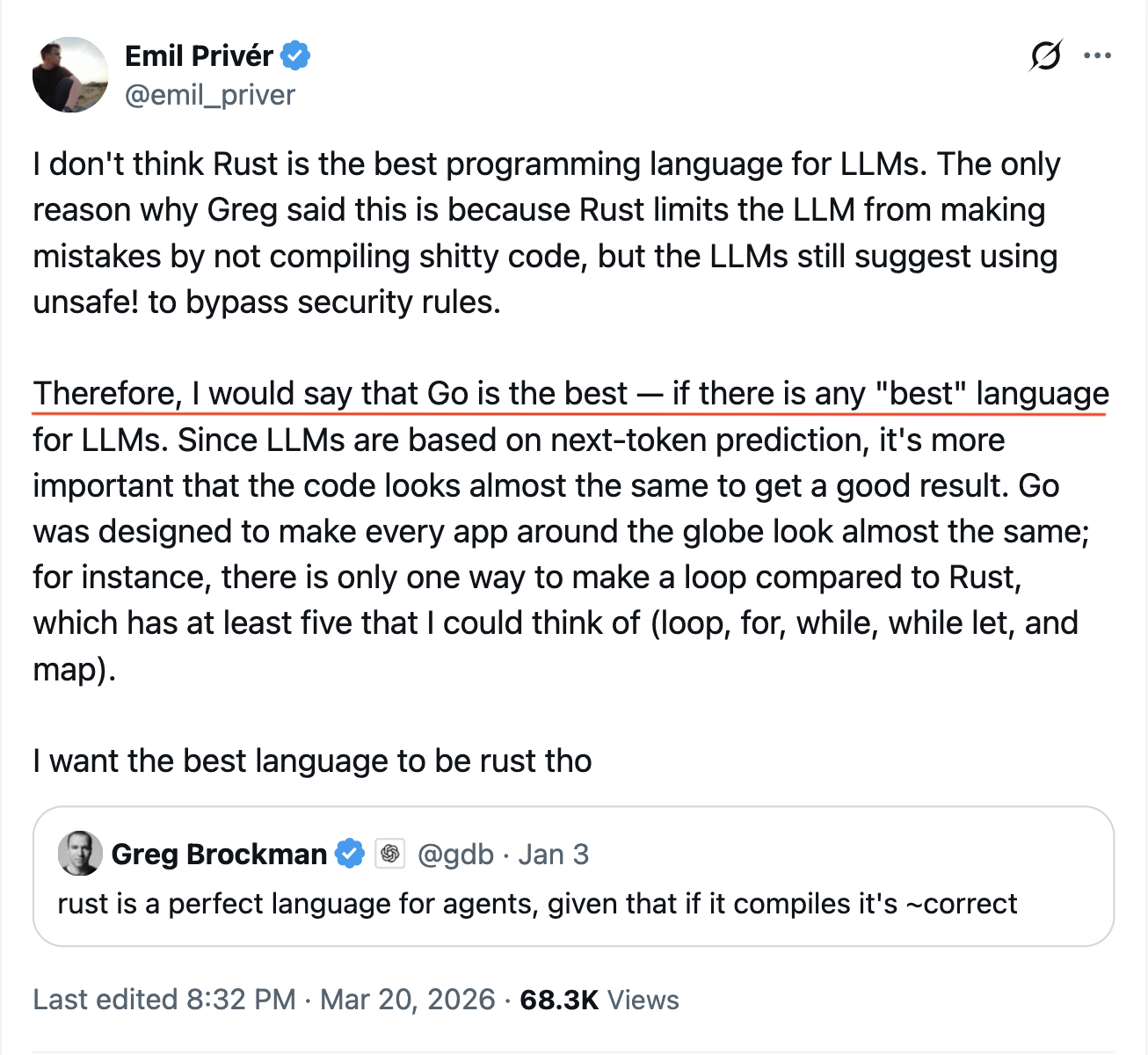Click the 68.3K Views count
1148x1055 pixels.
599,1000
